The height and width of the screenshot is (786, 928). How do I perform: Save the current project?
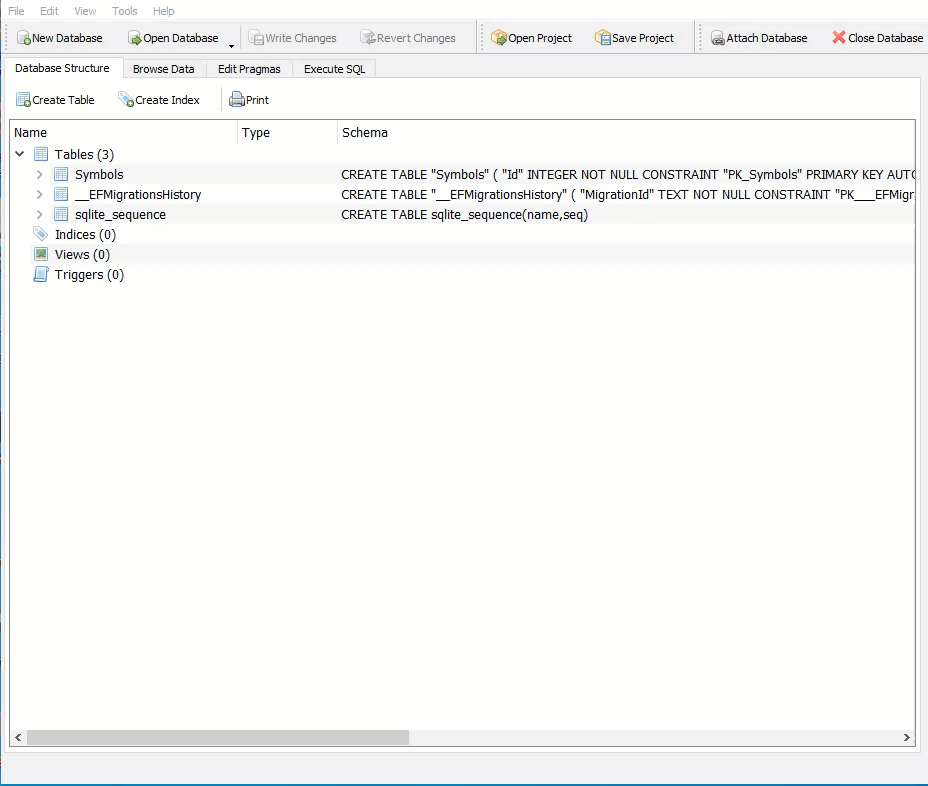pyautogui.click(x=633, y=37)
